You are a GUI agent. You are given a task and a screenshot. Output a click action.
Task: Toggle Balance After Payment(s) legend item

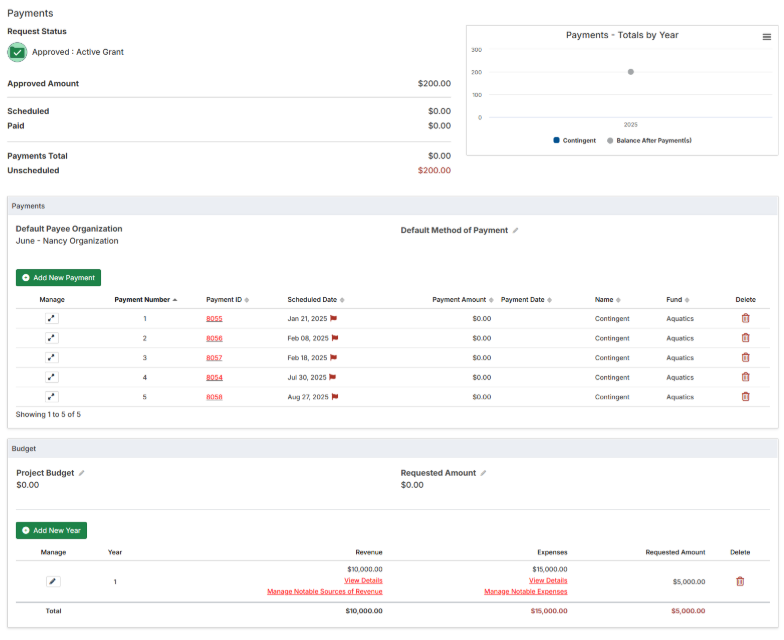(649, 140)
